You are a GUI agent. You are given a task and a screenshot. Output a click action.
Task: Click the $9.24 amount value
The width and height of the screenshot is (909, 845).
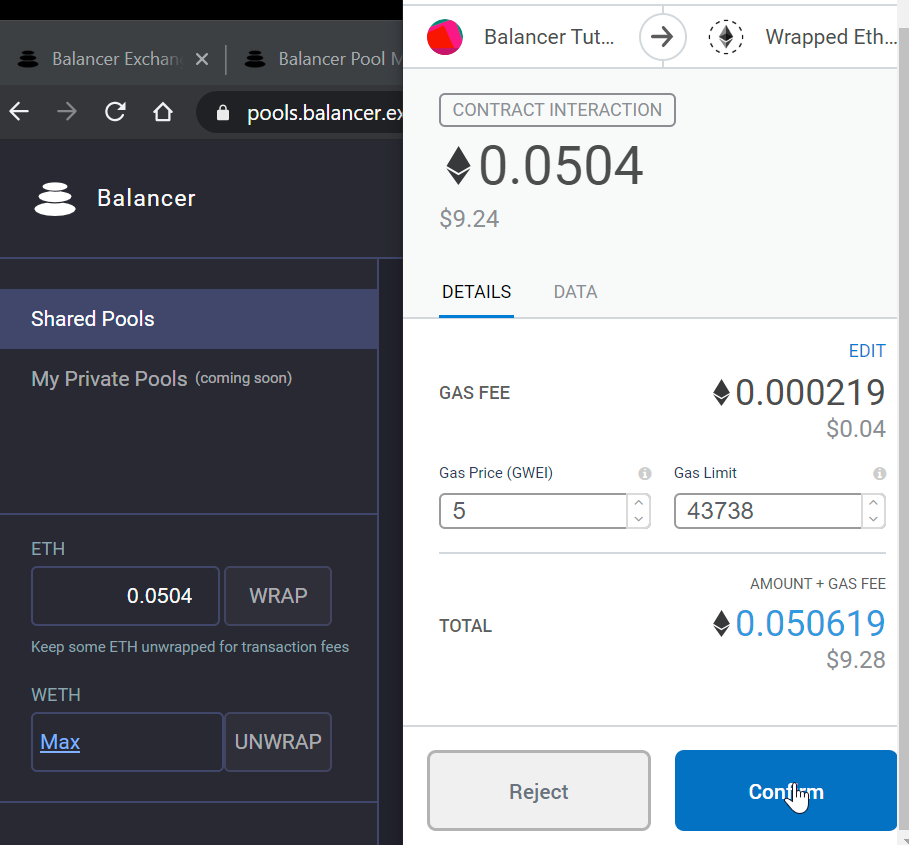pyautogui.click(x=469, y=219)
